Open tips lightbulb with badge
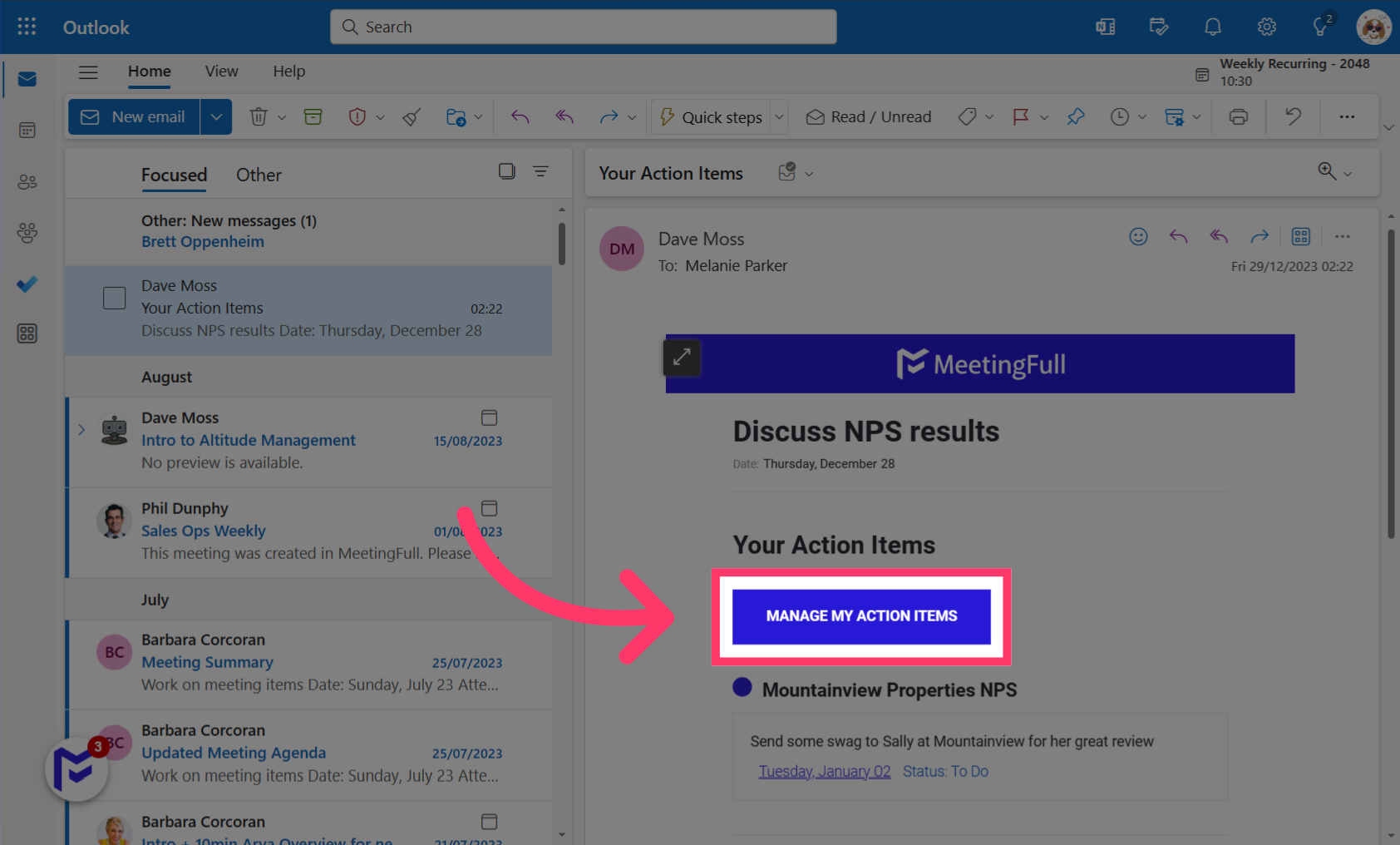The width and height of the screenshot is (1400, 845). click(1321, 27)
